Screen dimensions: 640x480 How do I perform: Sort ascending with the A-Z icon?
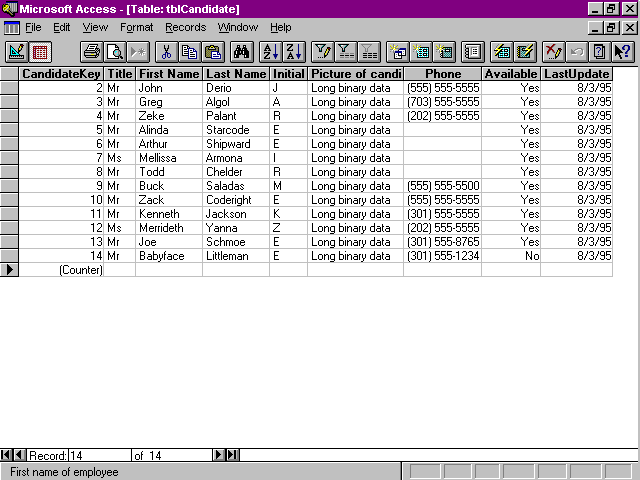pos(270,51)
